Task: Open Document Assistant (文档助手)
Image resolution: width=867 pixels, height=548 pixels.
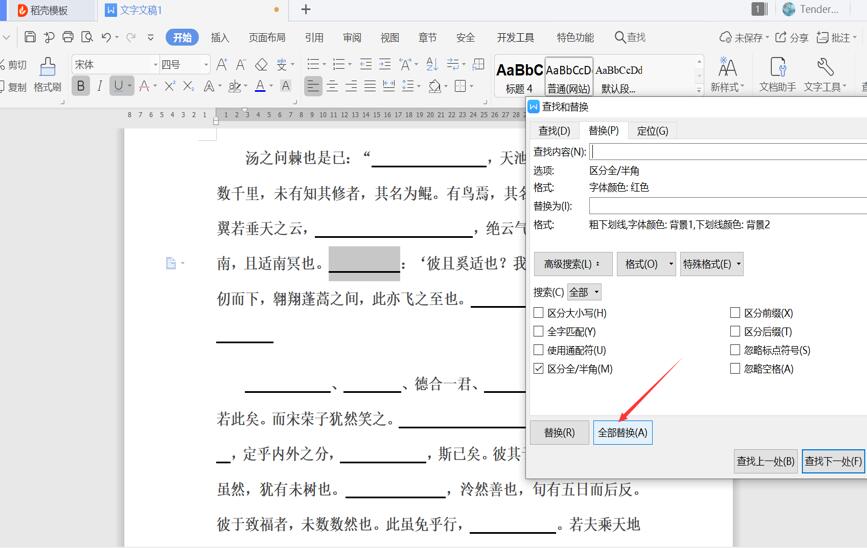Action: coord(777,75)
